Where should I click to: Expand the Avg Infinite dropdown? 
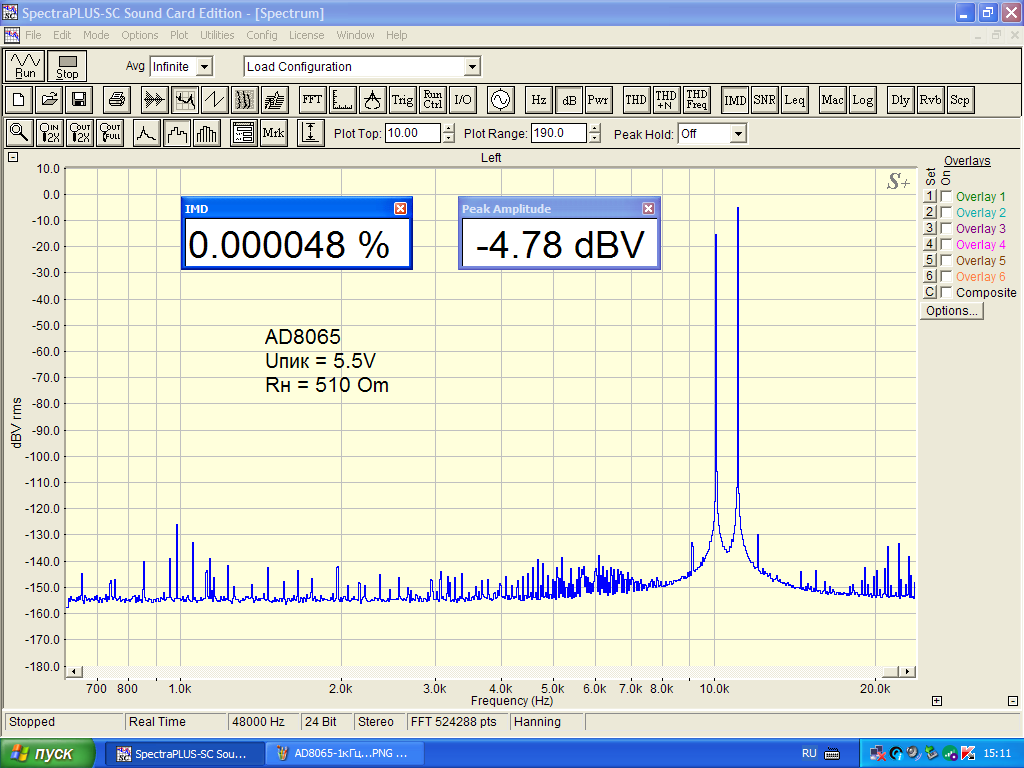[x=204, y=67]
